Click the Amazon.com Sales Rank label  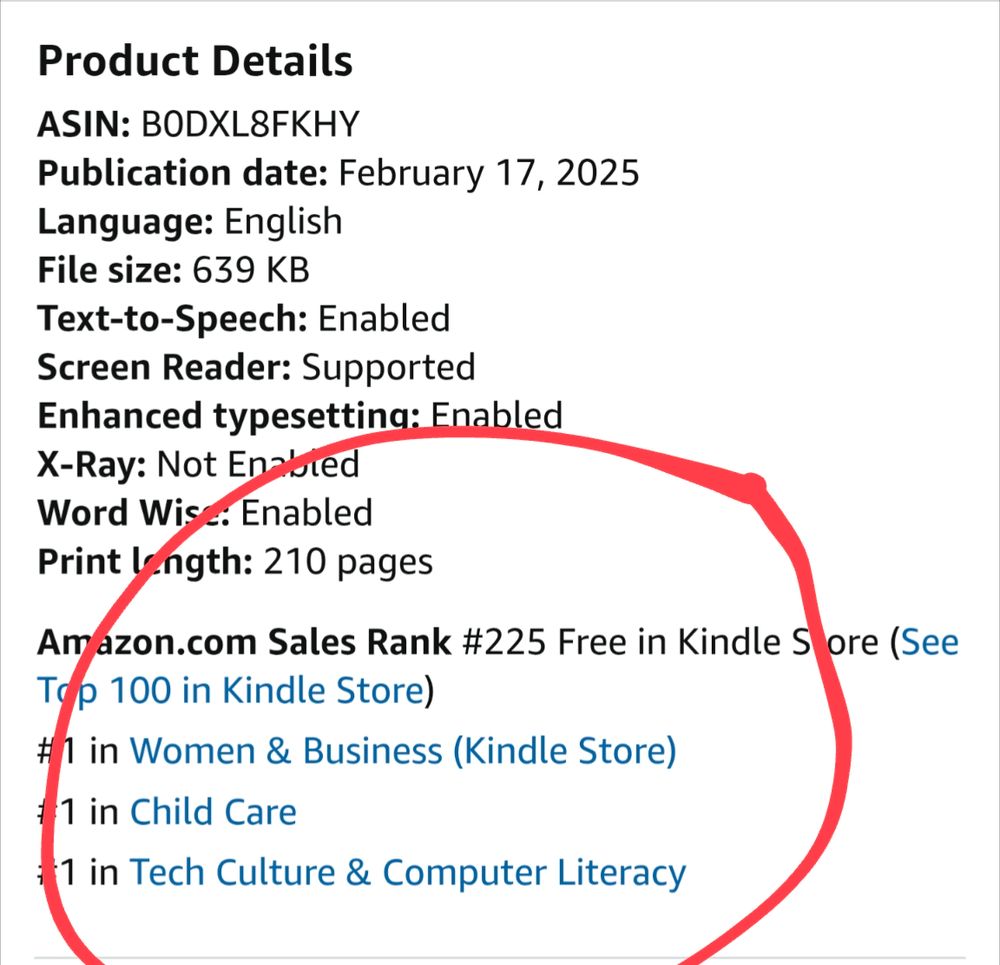[x=244, y=642]
